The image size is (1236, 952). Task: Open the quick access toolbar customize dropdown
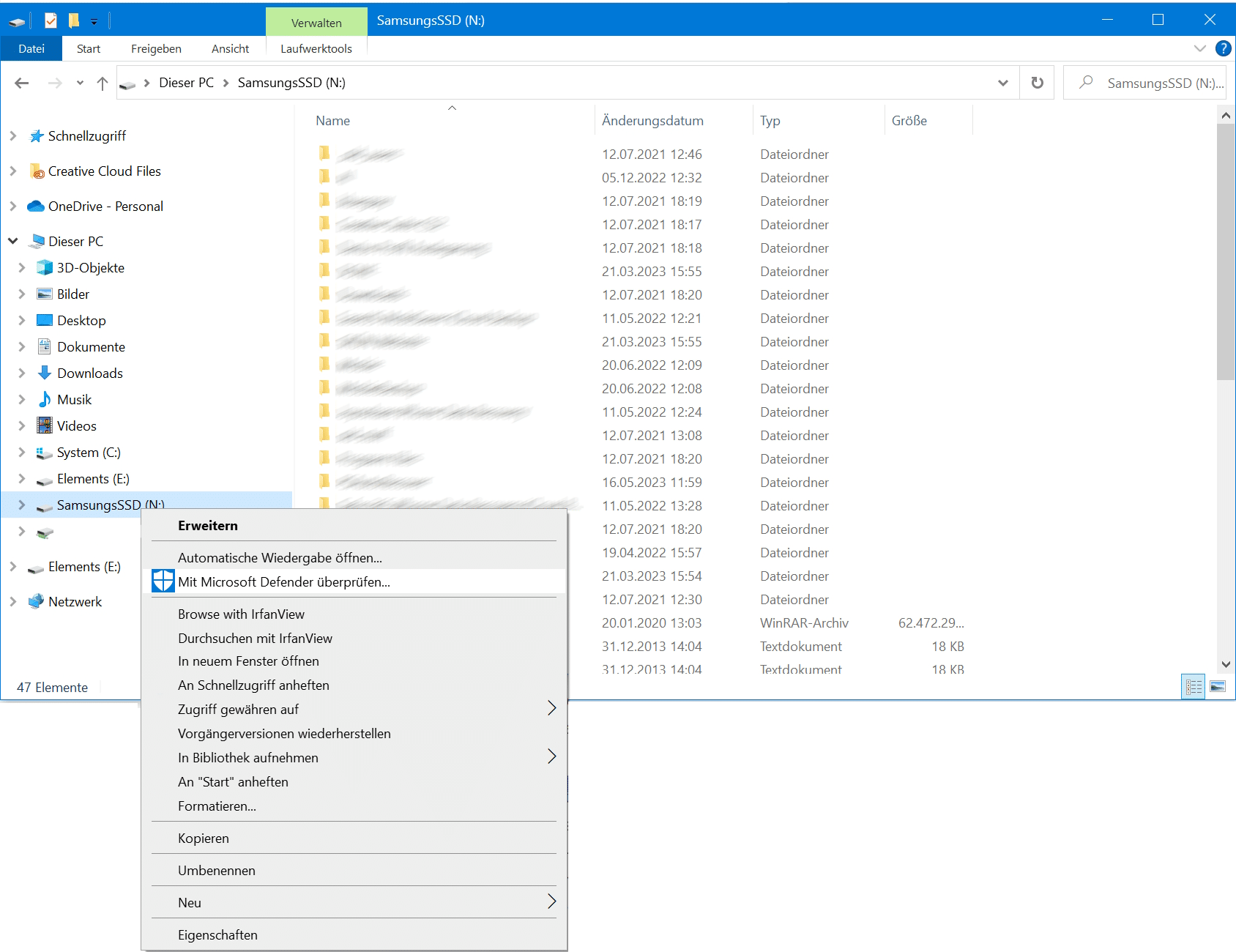click(94, 22)
